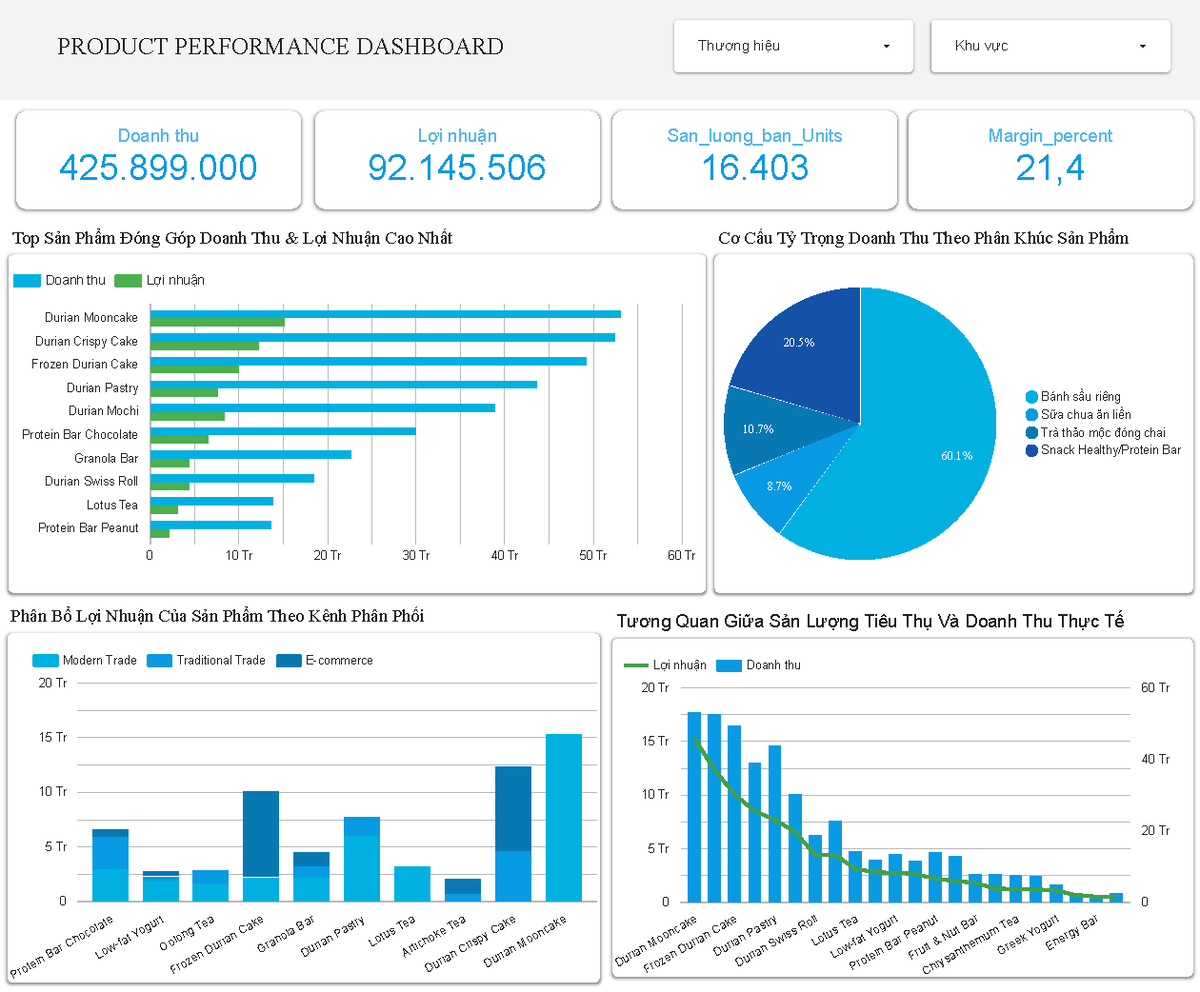
Task: Click the Modern Trade legend entry
Action: [x=85, y=661]
